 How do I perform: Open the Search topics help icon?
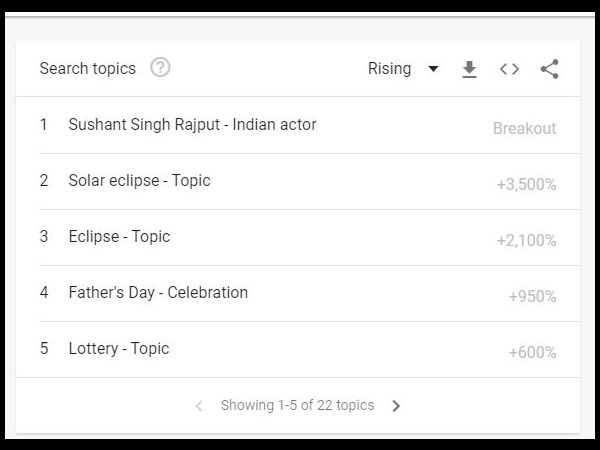(x=160, y=68)
